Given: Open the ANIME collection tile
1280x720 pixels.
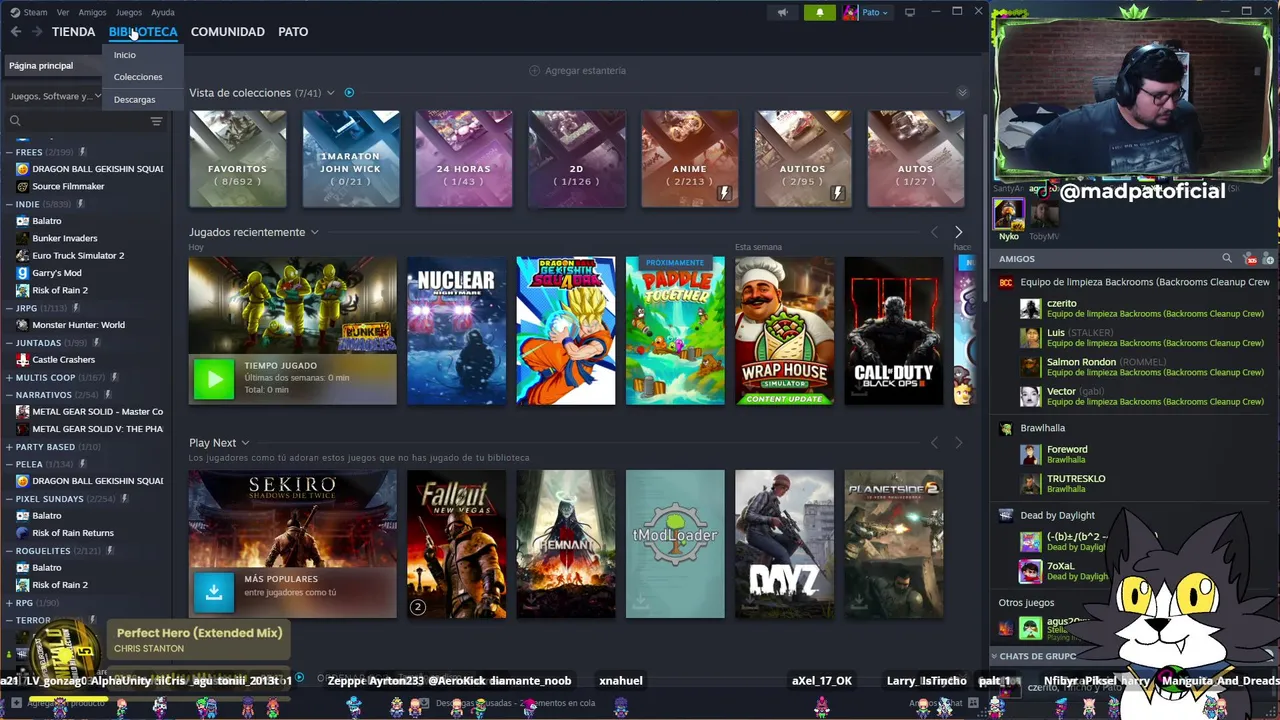Looking at the screenshot, I should (689, 159).
